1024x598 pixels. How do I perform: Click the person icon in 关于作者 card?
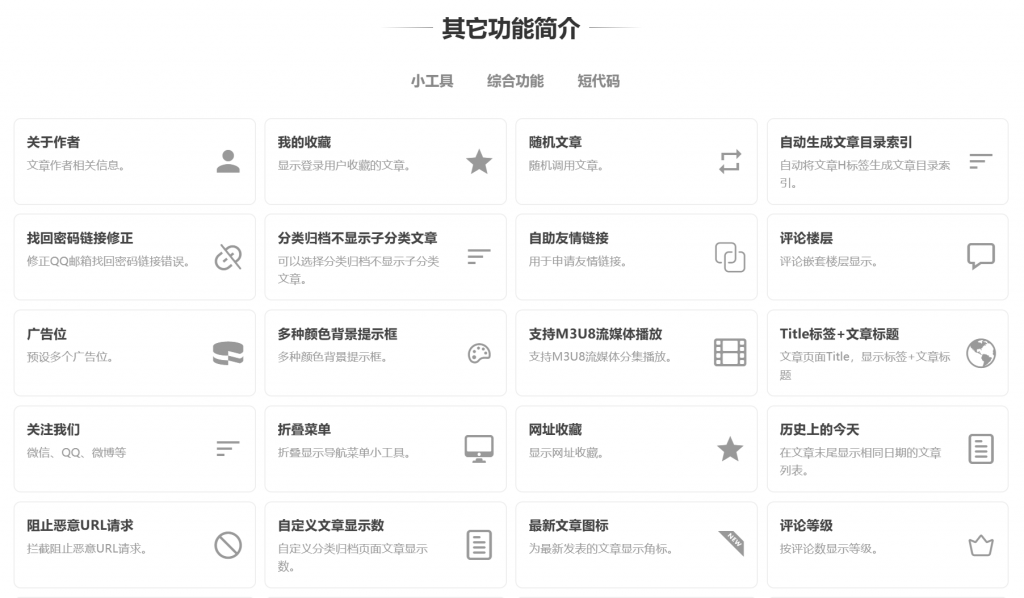point(228,161)
